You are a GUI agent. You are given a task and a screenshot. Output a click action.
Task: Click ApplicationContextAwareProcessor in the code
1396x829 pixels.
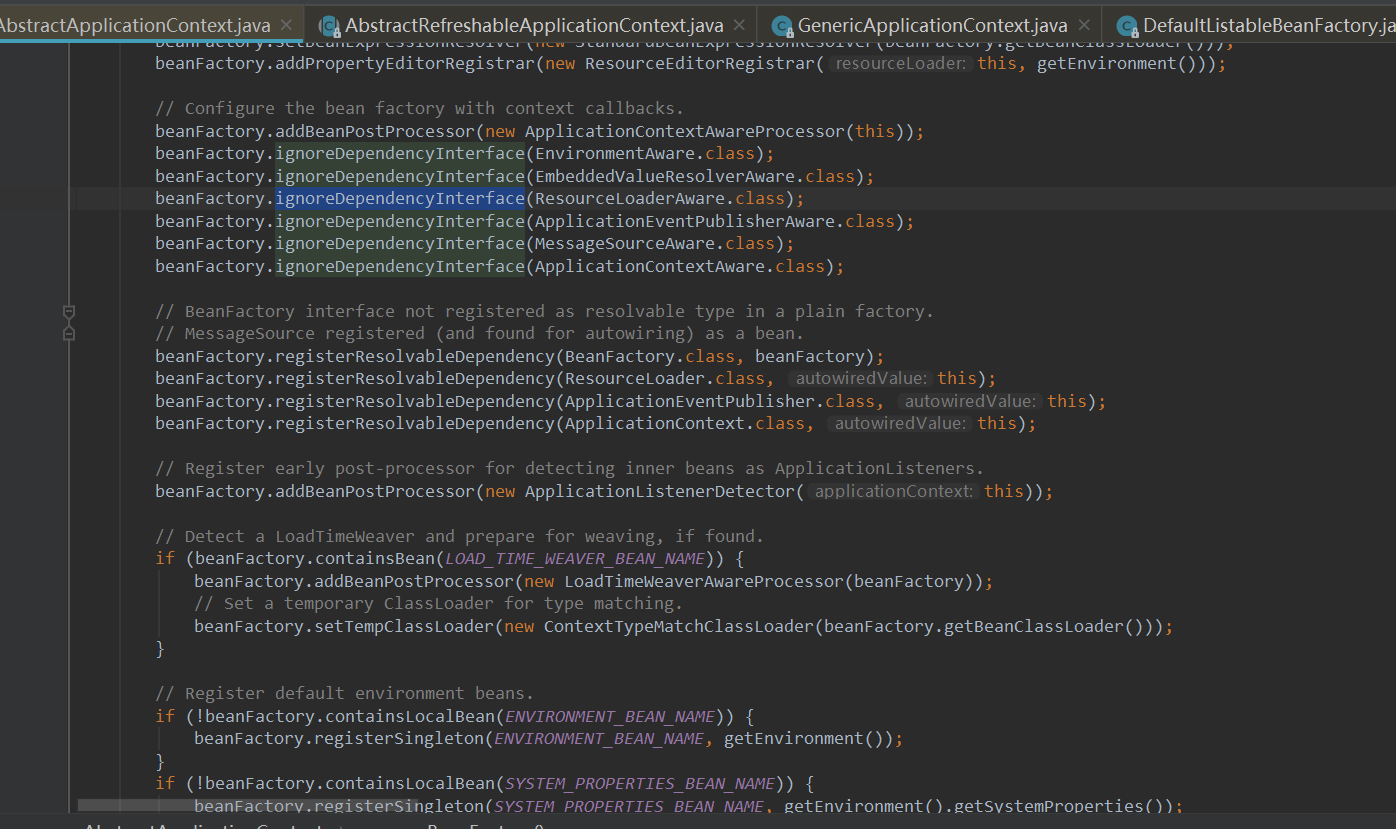pos(685,131)
